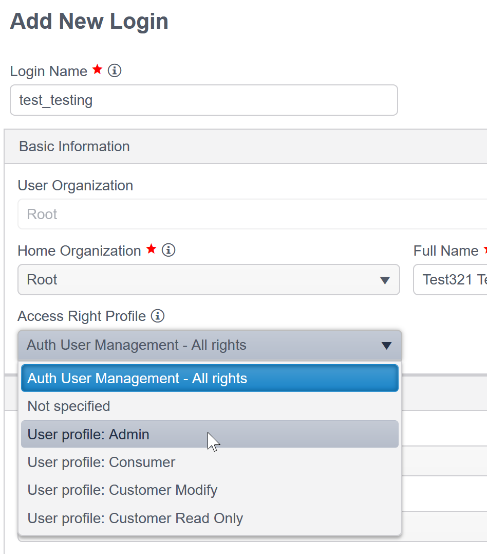Viewport: 487px width, 554px height.
Task: Click the Login Name info icon
Action: 114,71
